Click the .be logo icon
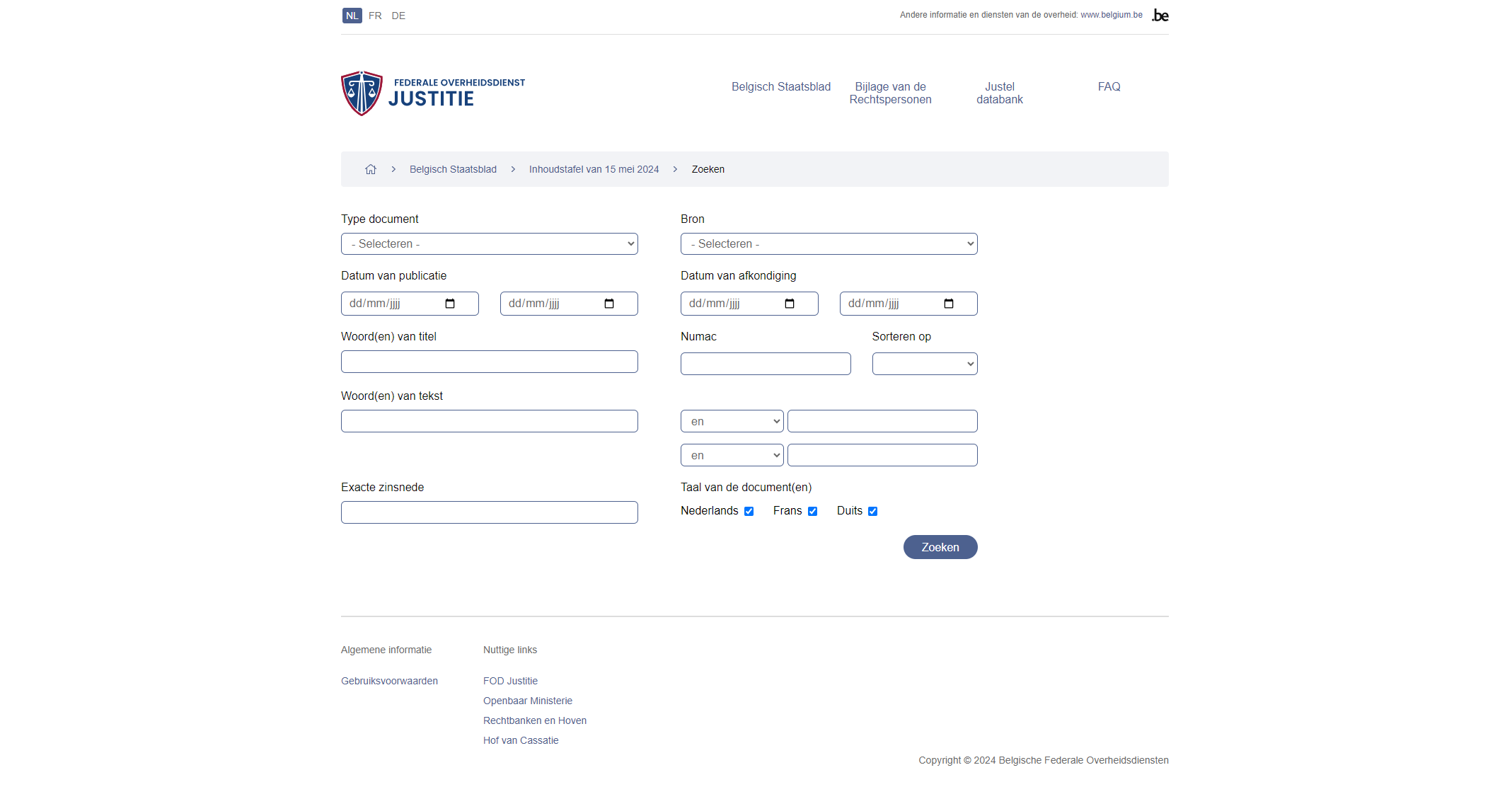Screen dimensions: 1512x799 [1160, 16]
